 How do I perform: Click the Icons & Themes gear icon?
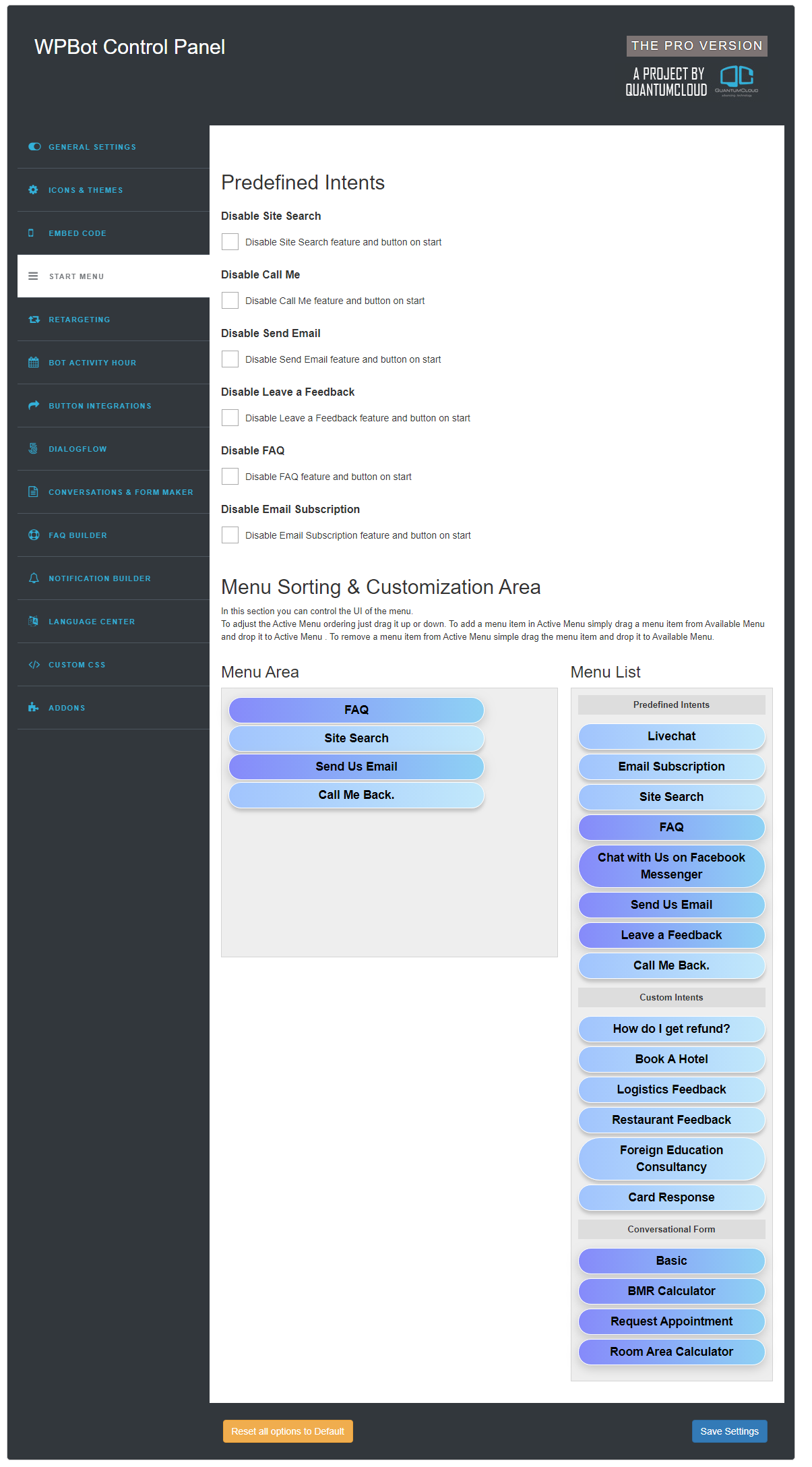[x=33, y=190]
